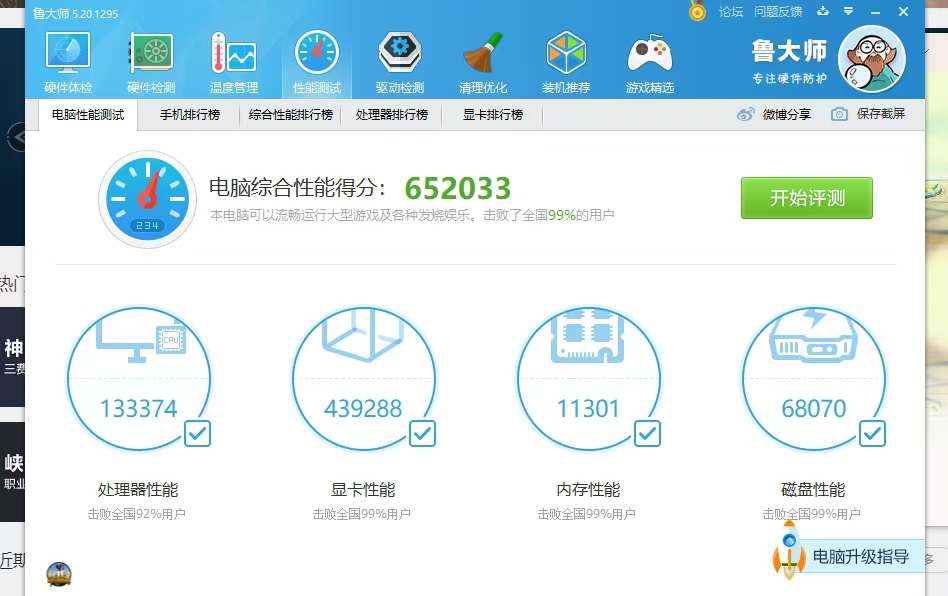The height and width of the screenshot is (596, 948).
Task: Click the 电脑综合性能得分 heading
Action: [297, 188]
